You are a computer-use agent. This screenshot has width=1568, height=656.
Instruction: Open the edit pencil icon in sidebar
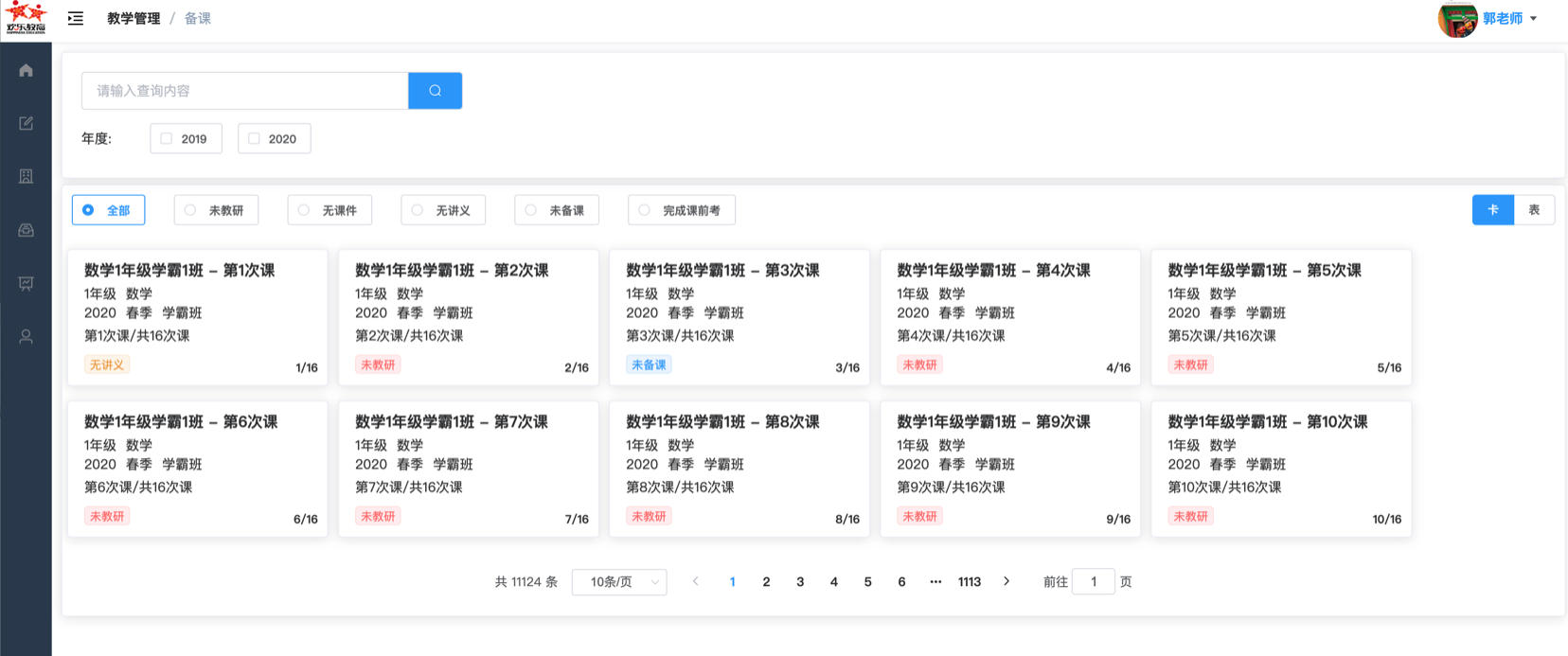pos(26,123)
